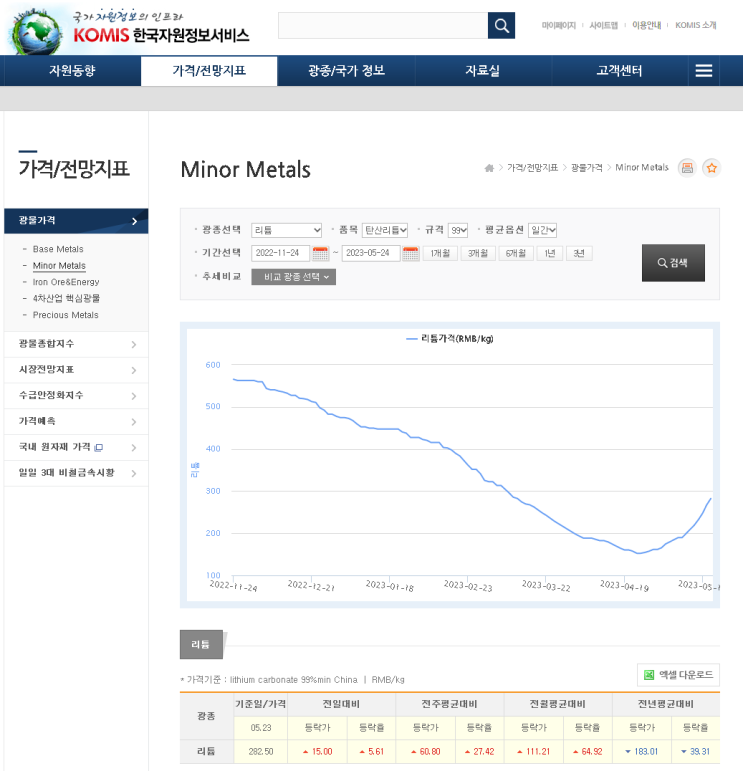Collapse the 광물가격 sidebar section
This screenshot has width=743, height=771.
click(76, 221)
